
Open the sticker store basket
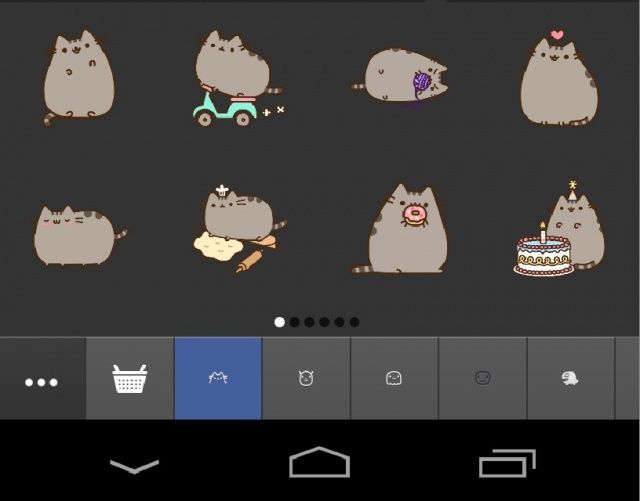coord(130,379)
